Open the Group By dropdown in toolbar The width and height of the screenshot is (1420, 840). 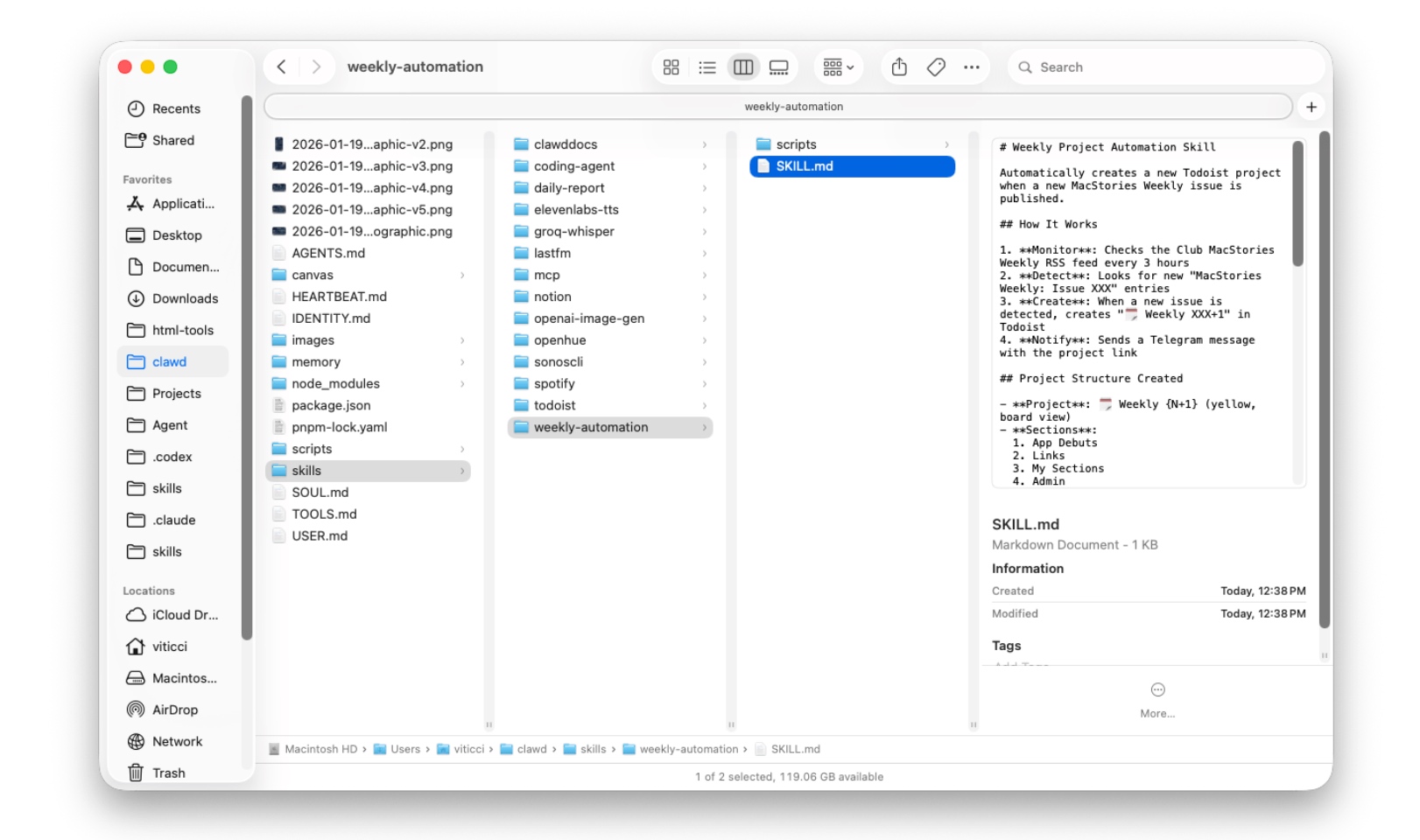tap(839, 66)
